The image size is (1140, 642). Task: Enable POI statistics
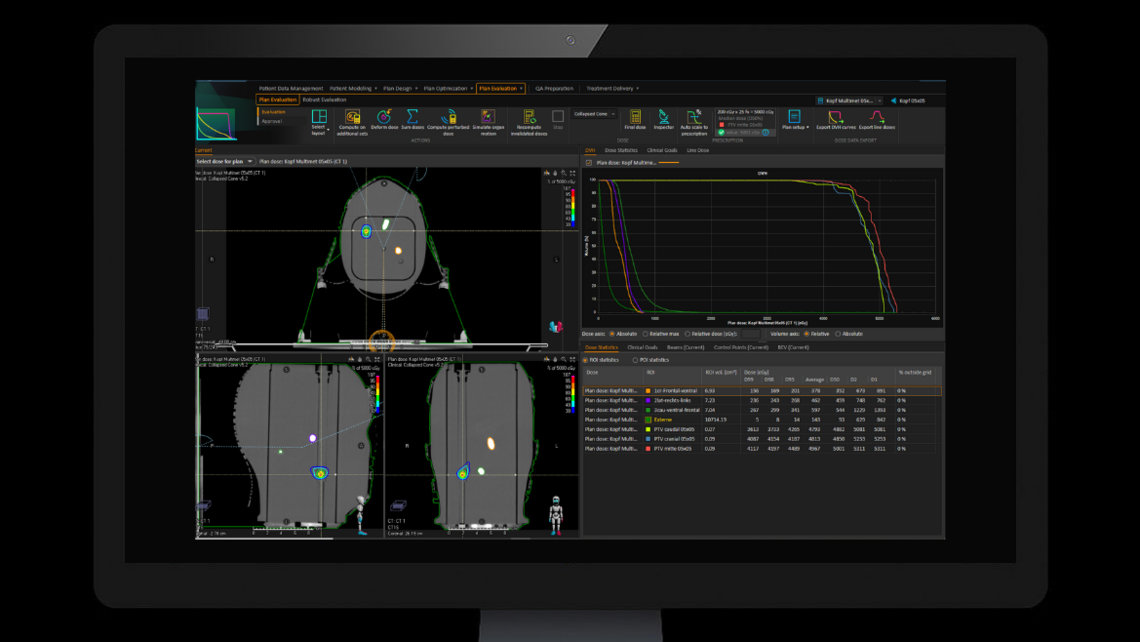635,359
